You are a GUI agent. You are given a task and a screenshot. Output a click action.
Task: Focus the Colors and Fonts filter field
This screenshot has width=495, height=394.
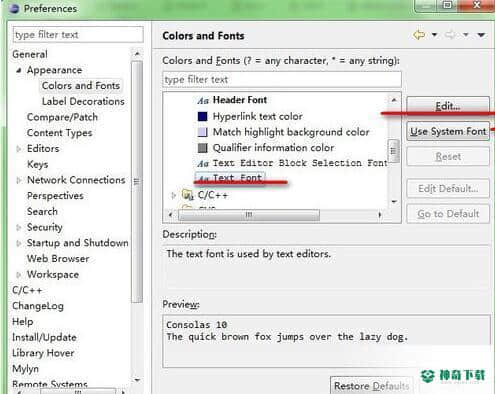(x=282, y=80)
